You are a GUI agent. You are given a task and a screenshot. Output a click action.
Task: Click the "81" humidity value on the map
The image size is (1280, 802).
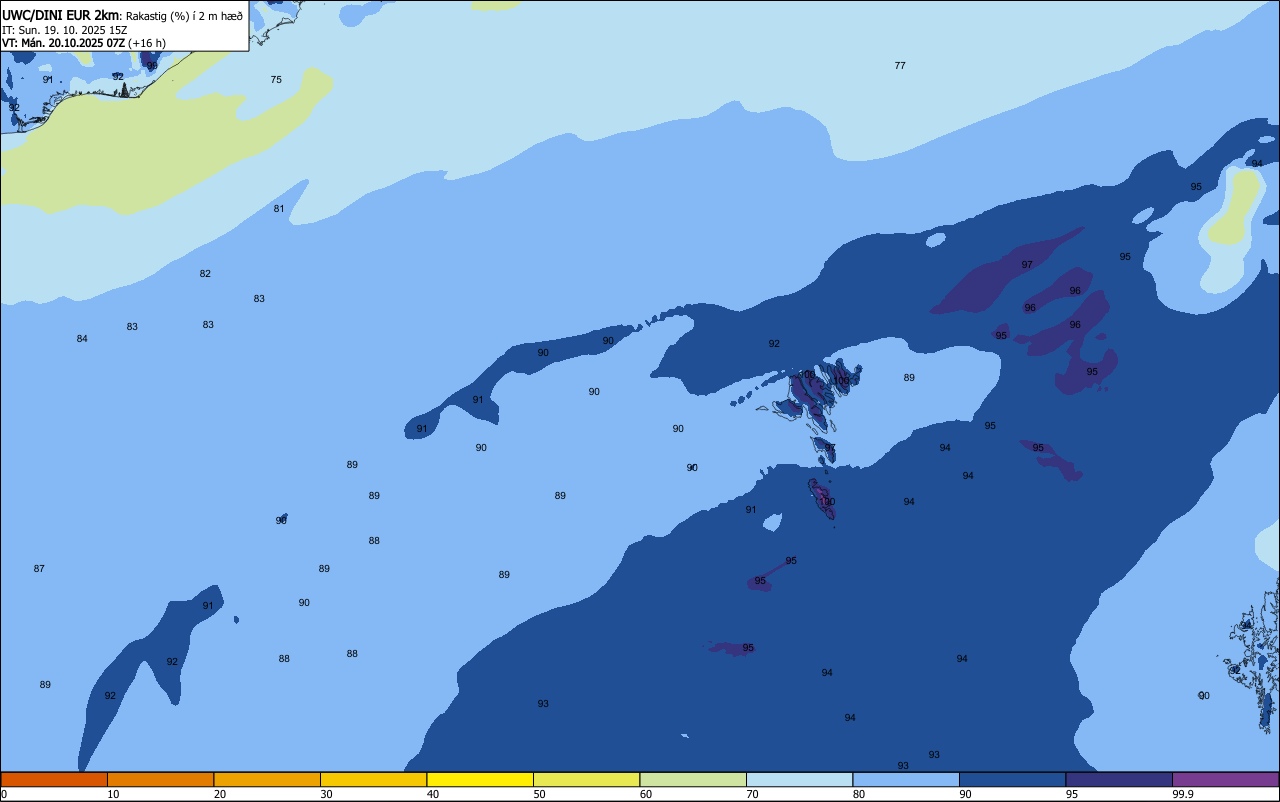pyautogui.click(x=279, y=208)
